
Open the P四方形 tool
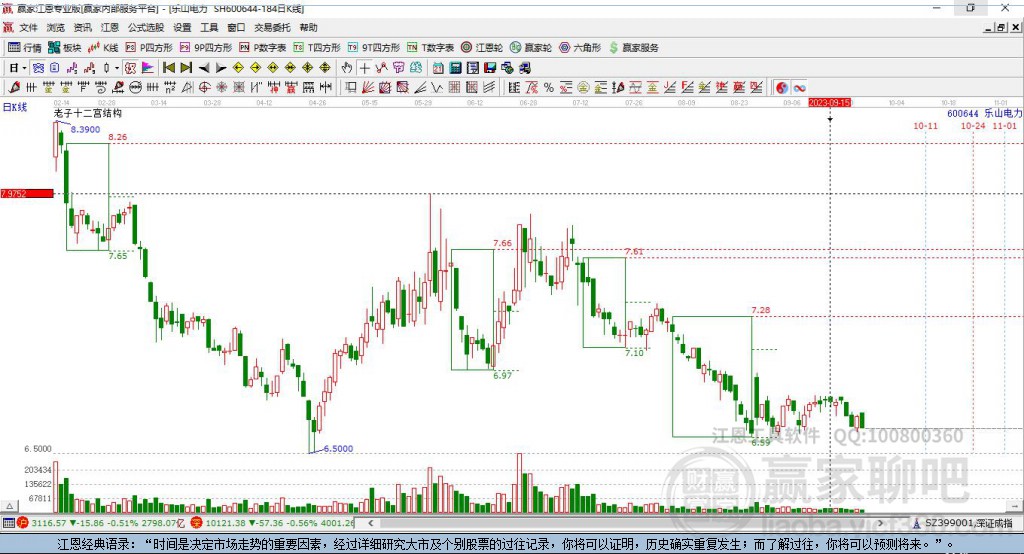coord(149,48)
